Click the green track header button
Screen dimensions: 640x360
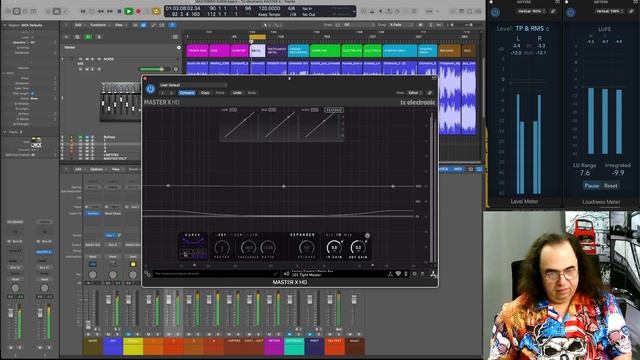click(x=89, y=37)
